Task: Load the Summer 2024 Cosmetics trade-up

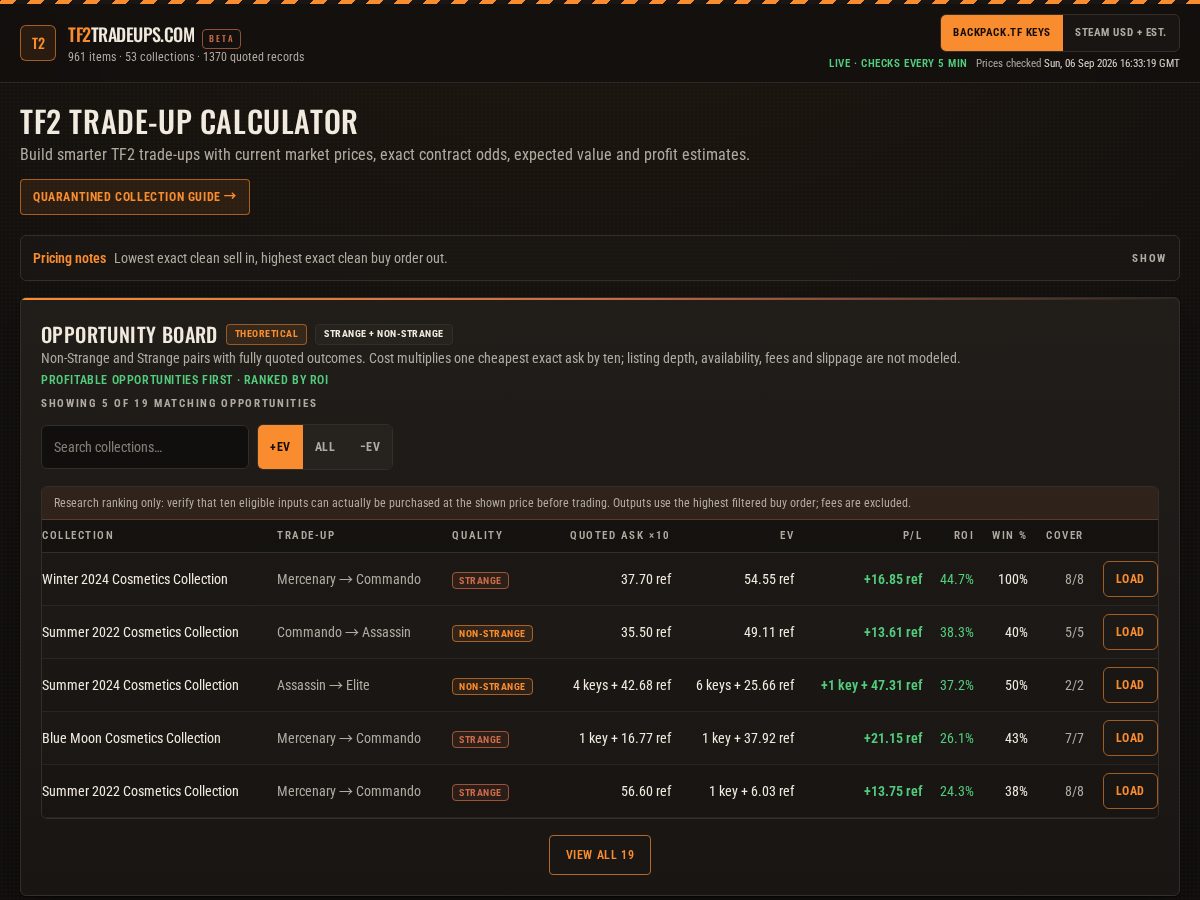Action: 1130,685
